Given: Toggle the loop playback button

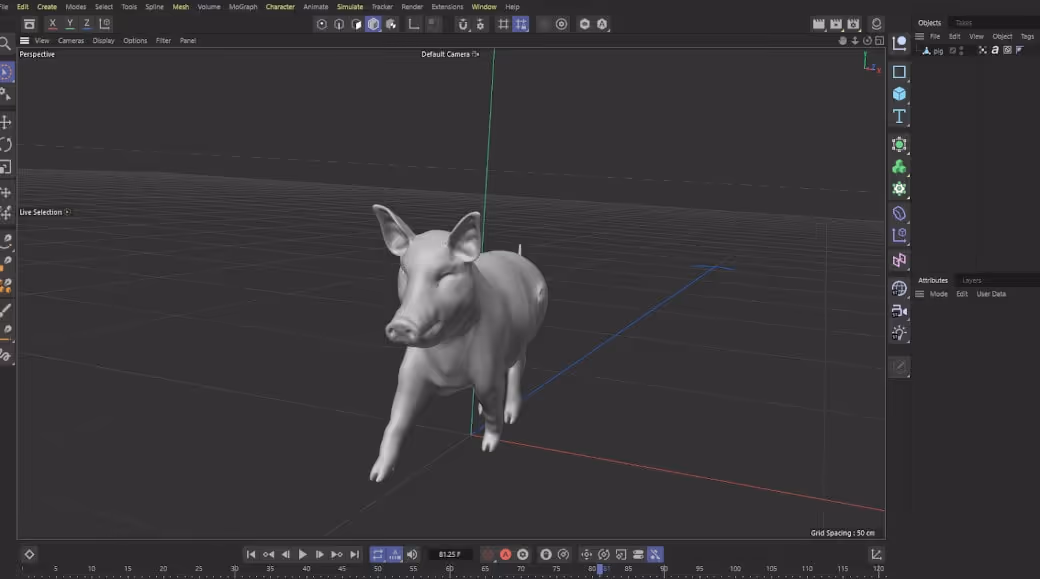Looking at the screenshot, I should pos(377,554).
